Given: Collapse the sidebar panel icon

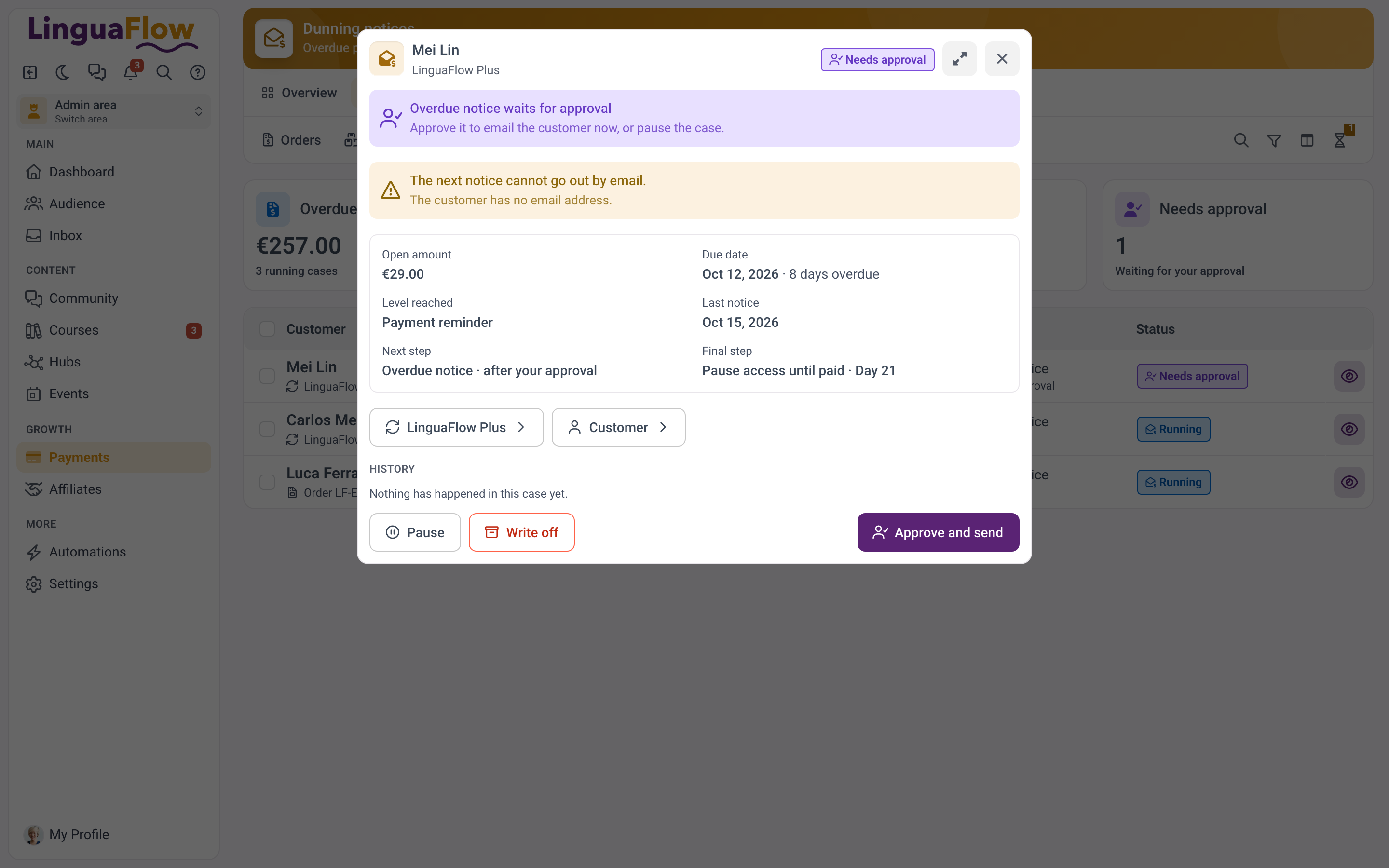Looking at the screenshot, I should [x=30, y=72].
